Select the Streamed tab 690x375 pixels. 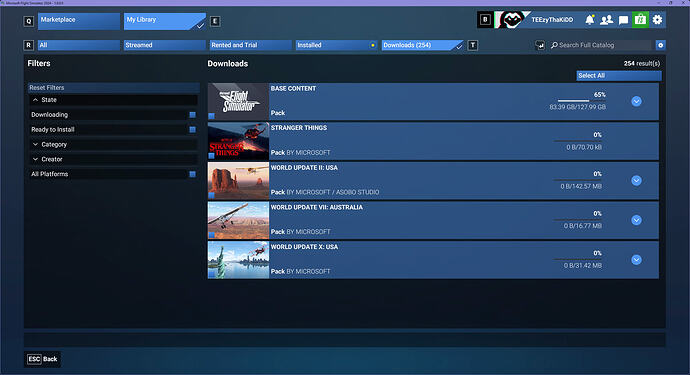(165, 45)
